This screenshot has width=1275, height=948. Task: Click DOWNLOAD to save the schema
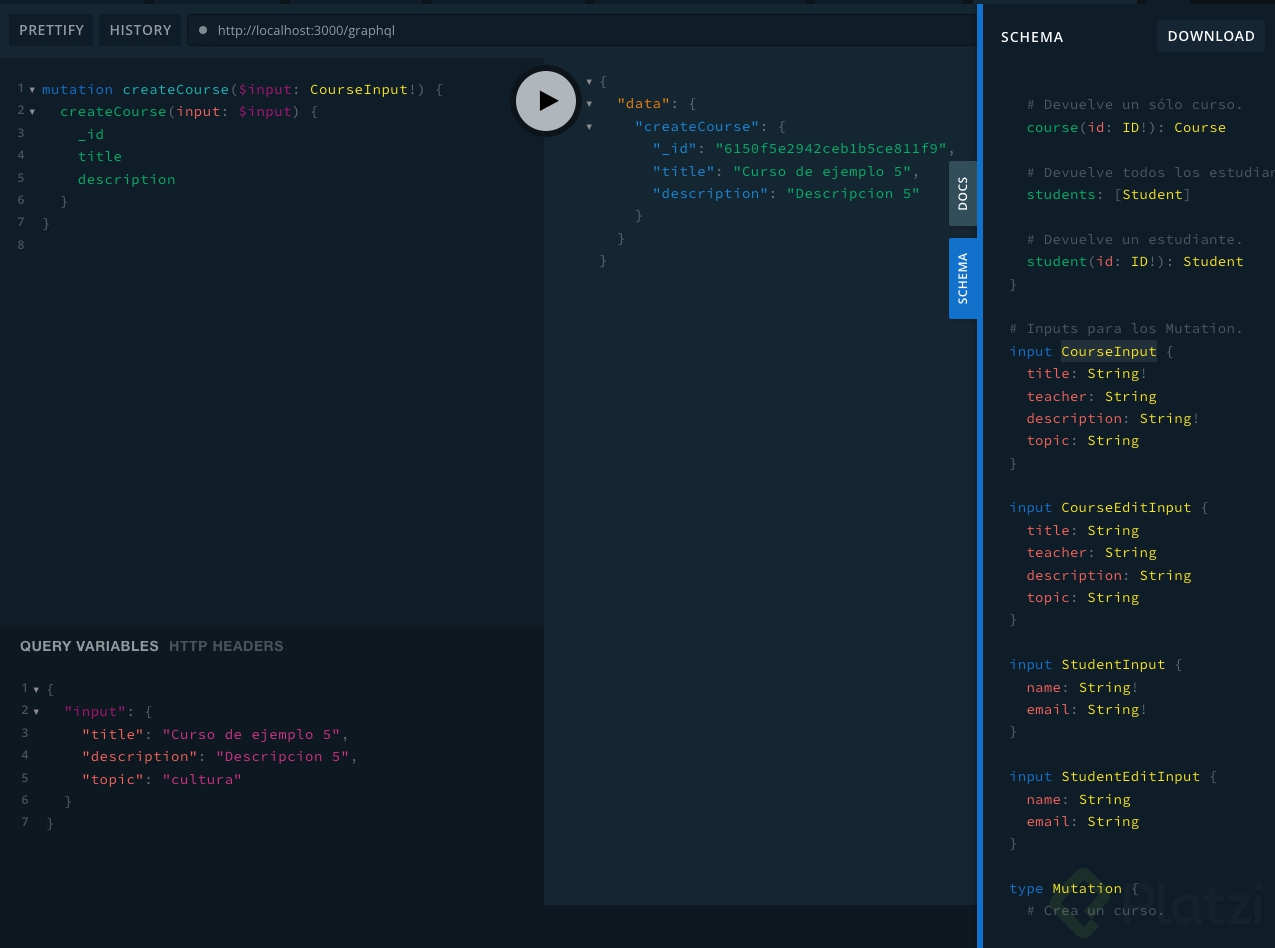pos(1211,36)
